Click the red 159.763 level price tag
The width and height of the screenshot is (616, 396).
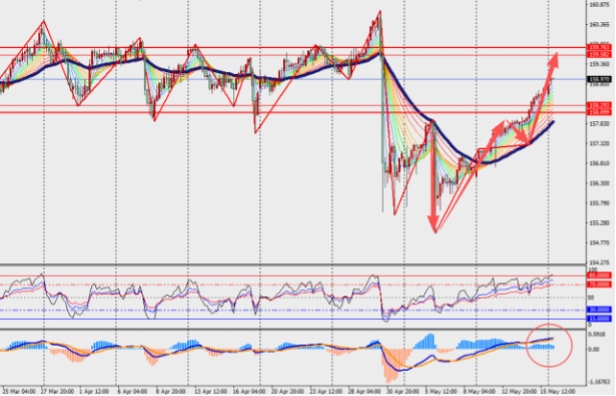599,48
